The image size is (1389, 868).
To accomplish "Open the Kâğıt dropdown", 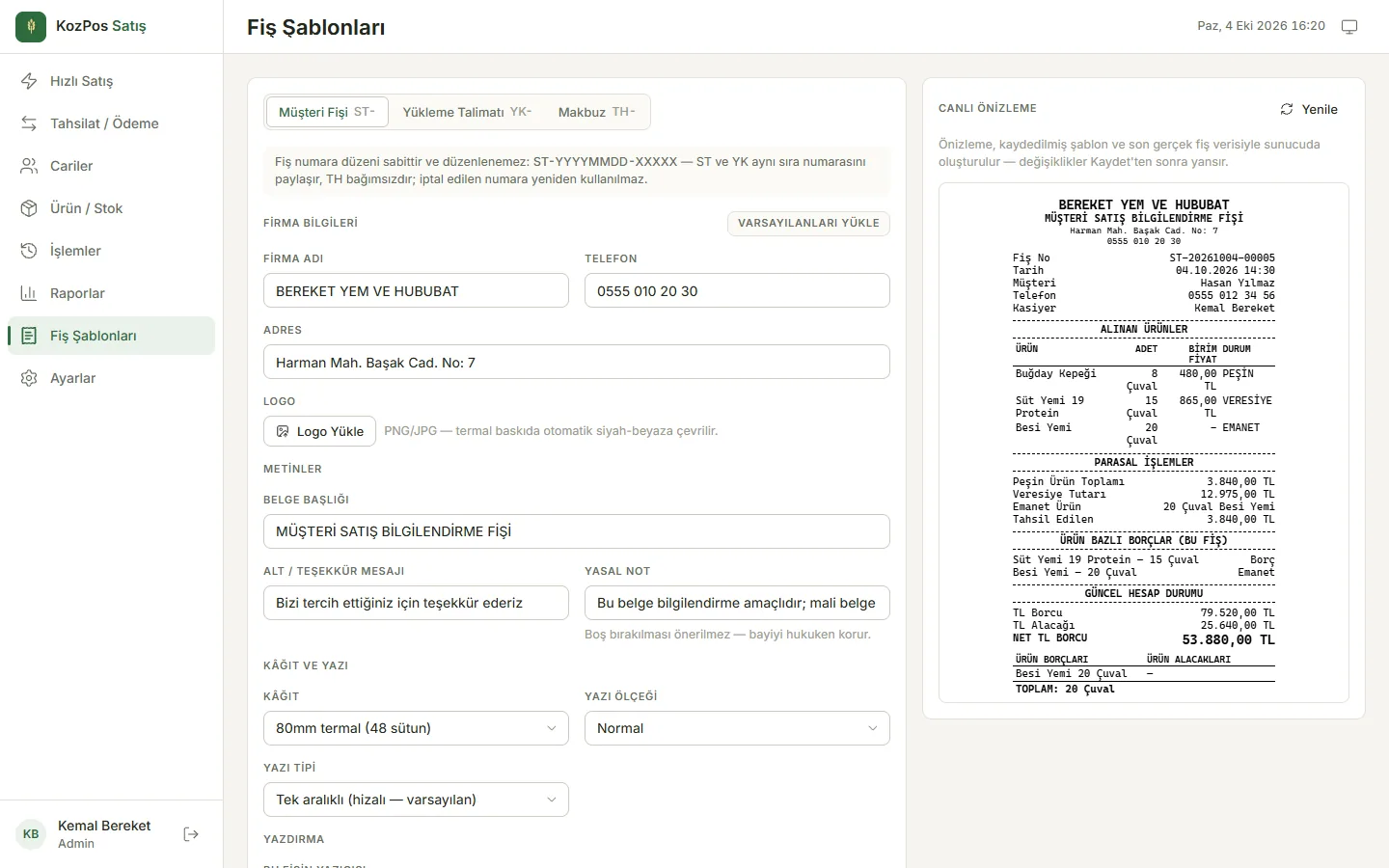I will (x=416, y=728).
